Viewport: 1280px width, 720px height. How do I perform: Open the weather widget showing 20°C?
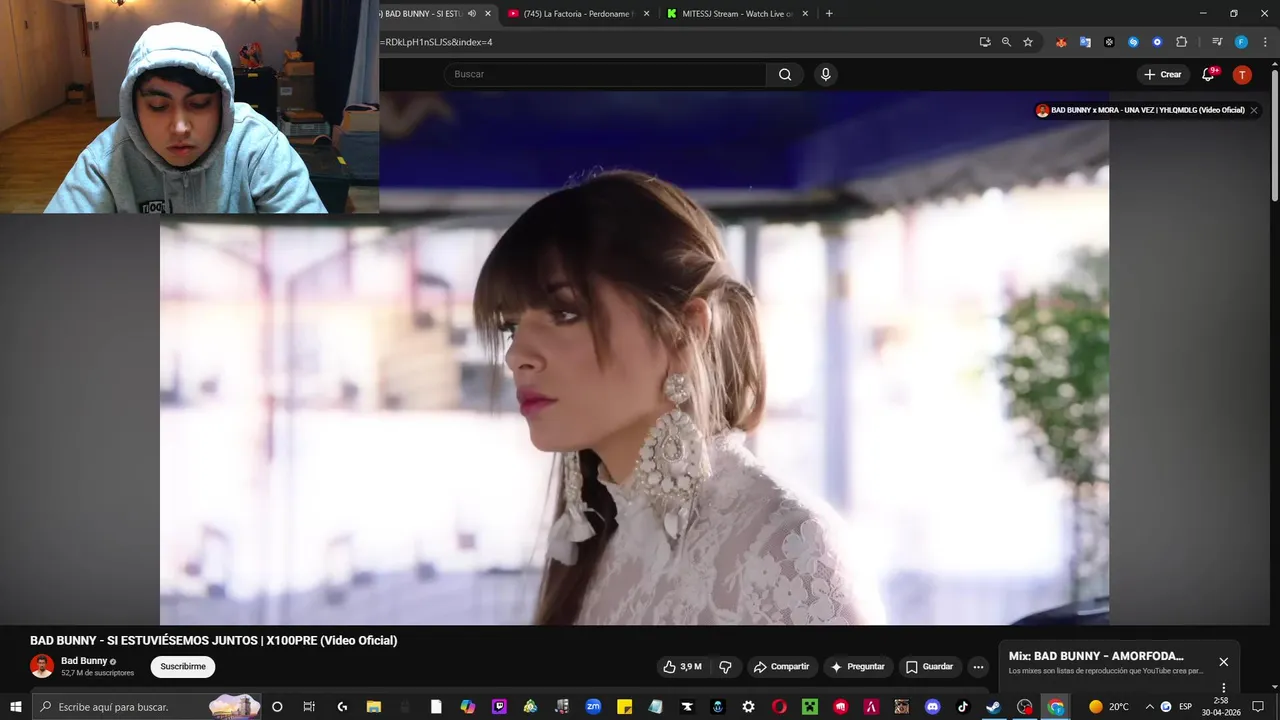pos(1108,707)
